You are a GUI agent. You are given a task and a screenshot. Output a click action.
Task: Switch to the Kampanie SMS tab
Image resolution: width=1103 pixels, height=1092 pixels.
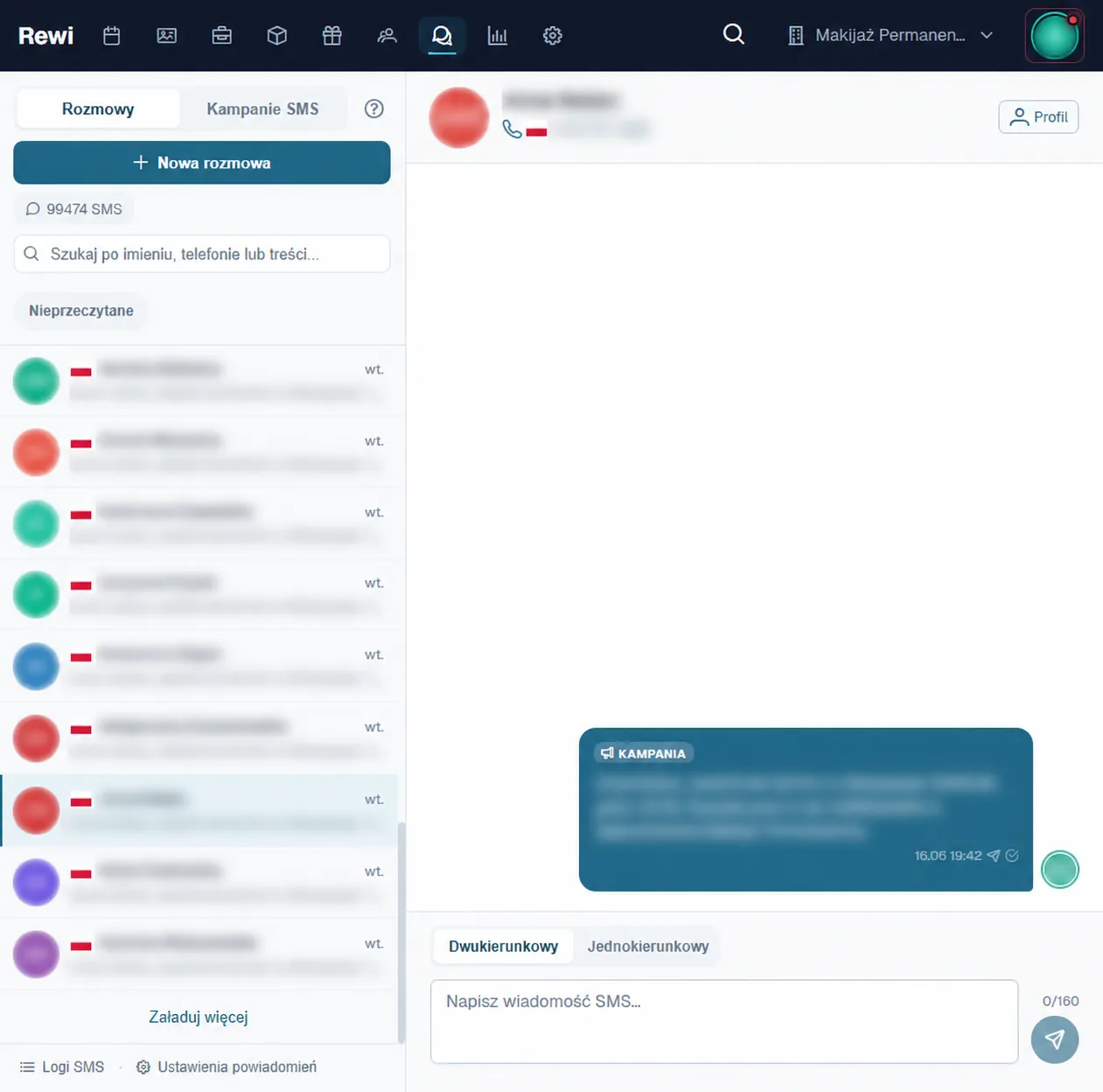(262, 109)
